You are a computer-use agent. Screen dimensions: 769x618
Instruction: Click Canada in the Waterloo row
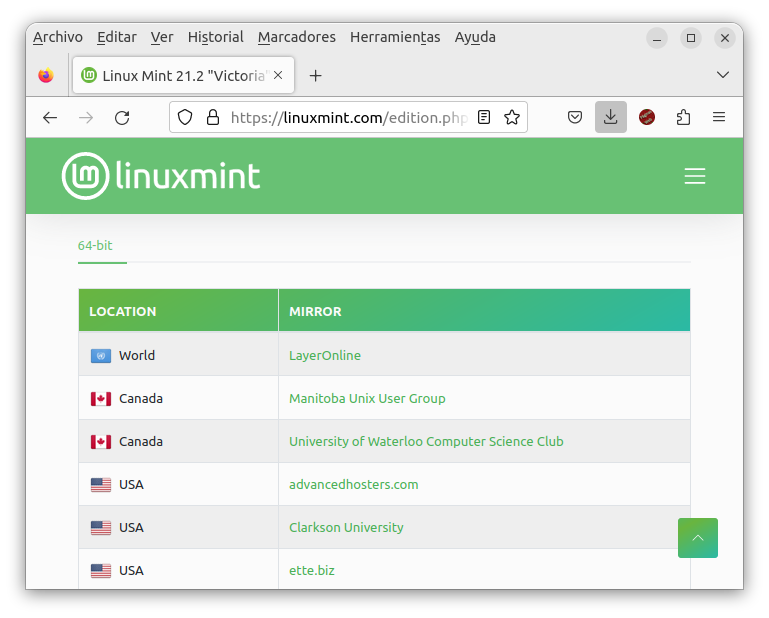[x=141, y=441]
